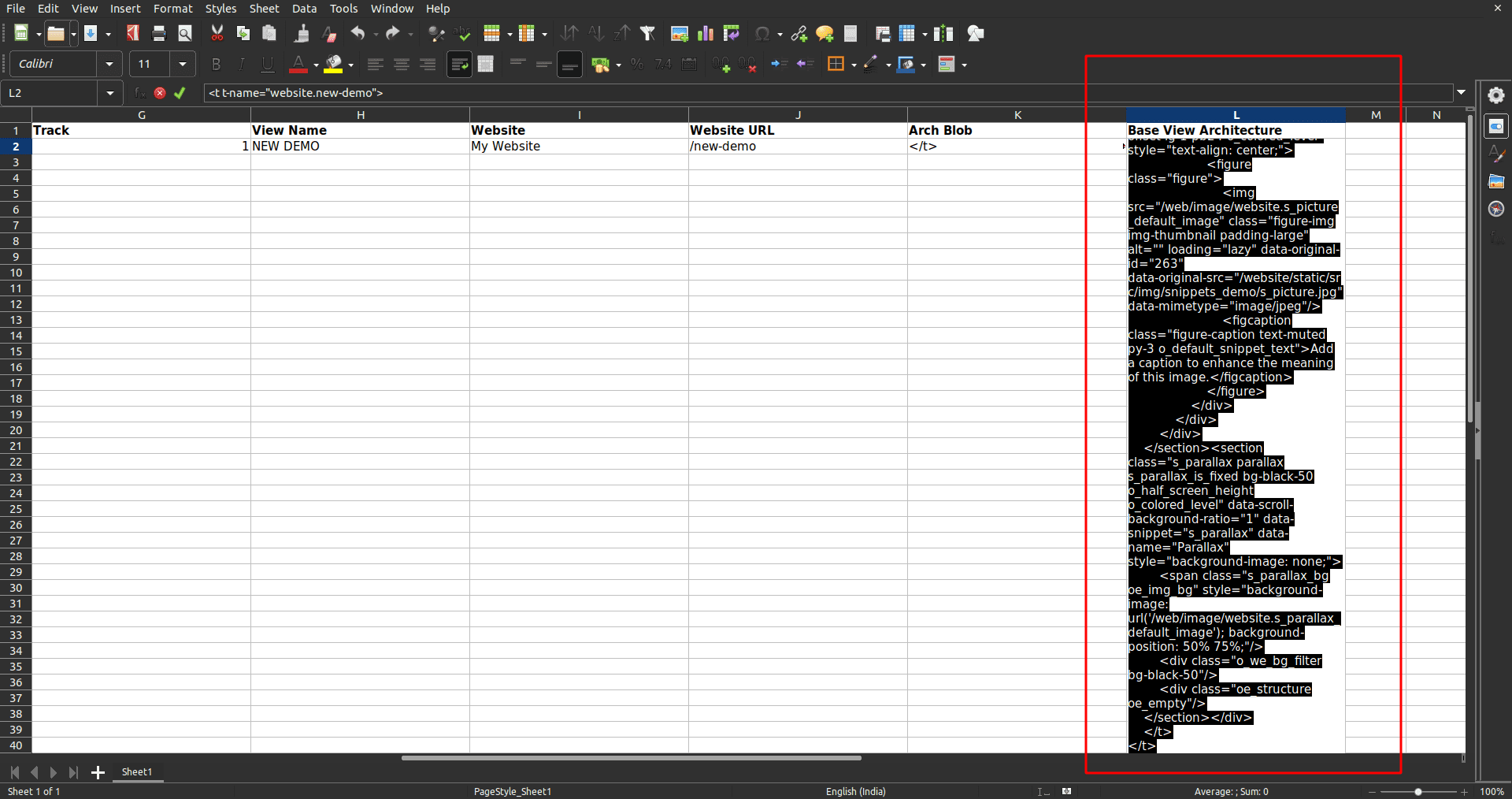Screen dimensions: 1512x799
Task: Open the Insert menu
Action: [x=125, y=9]
